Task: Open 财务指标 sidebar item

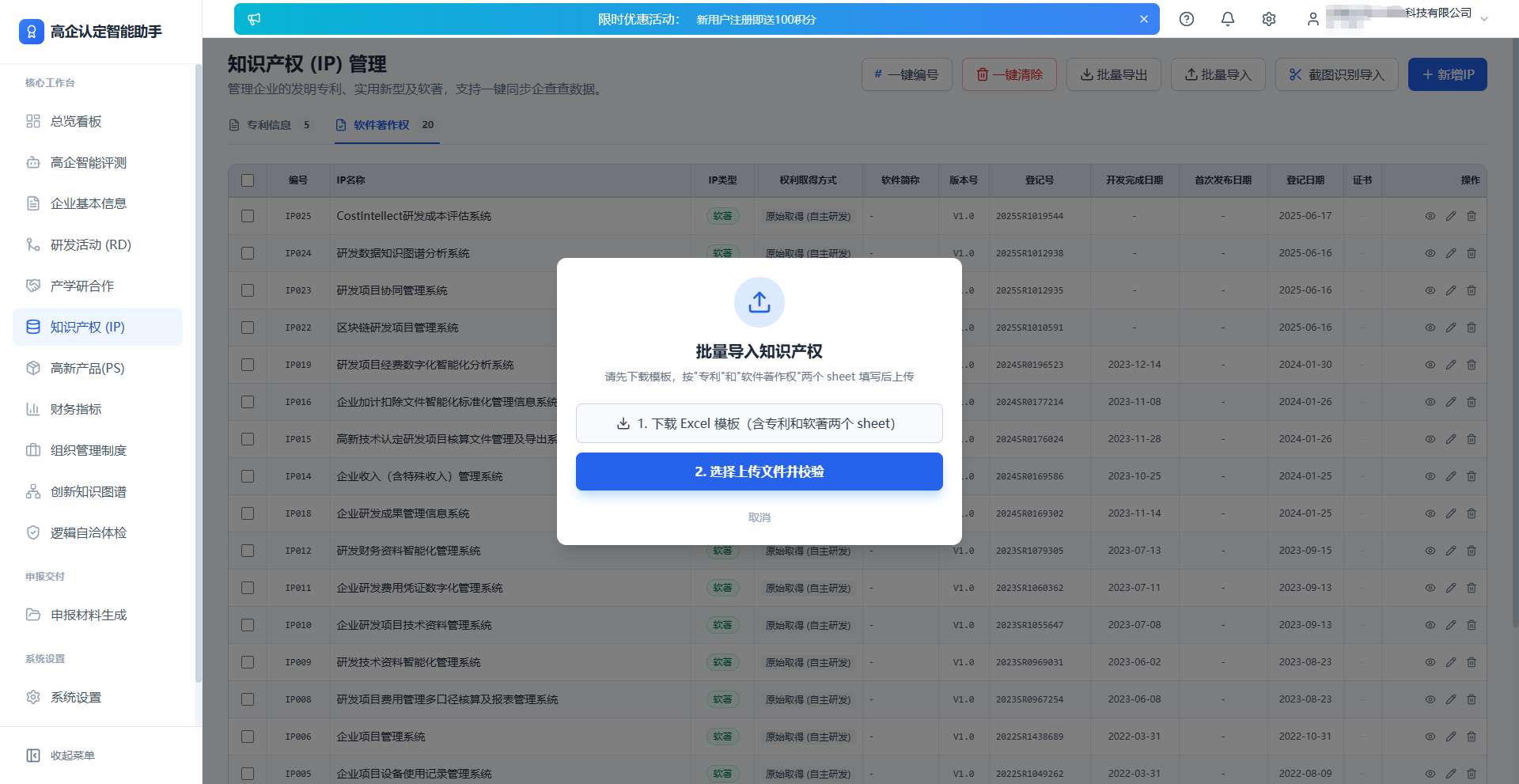Action: (97, 409)
